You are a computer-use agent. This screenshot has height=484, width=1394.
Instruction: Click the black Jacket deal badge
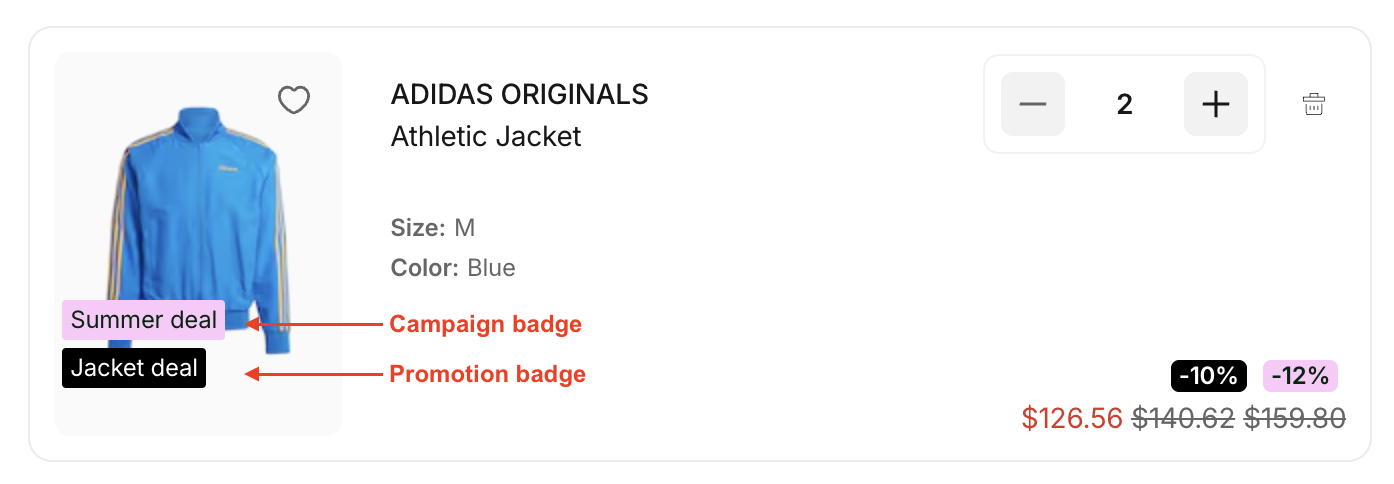(x=134, y=368)
